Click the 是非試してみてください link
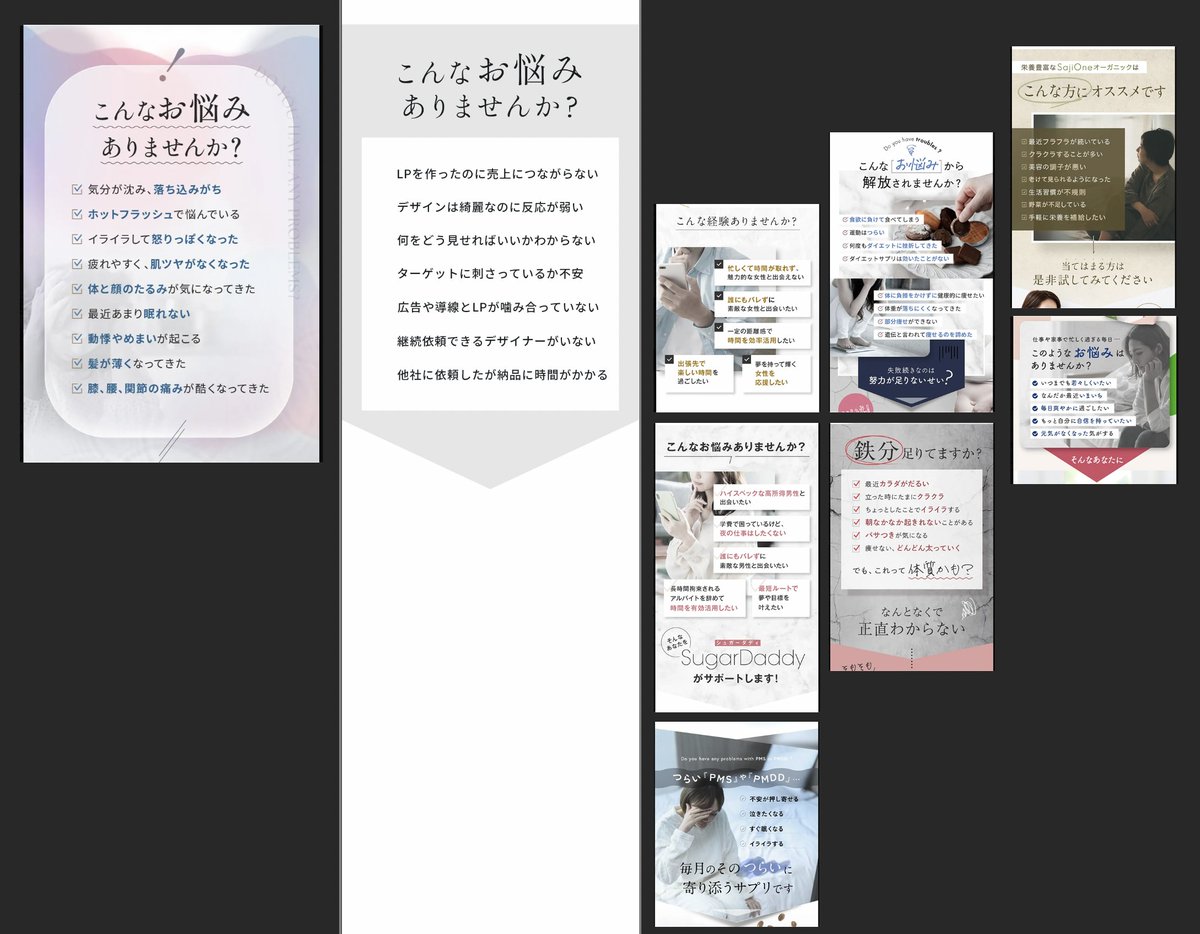 point(1091,281)
